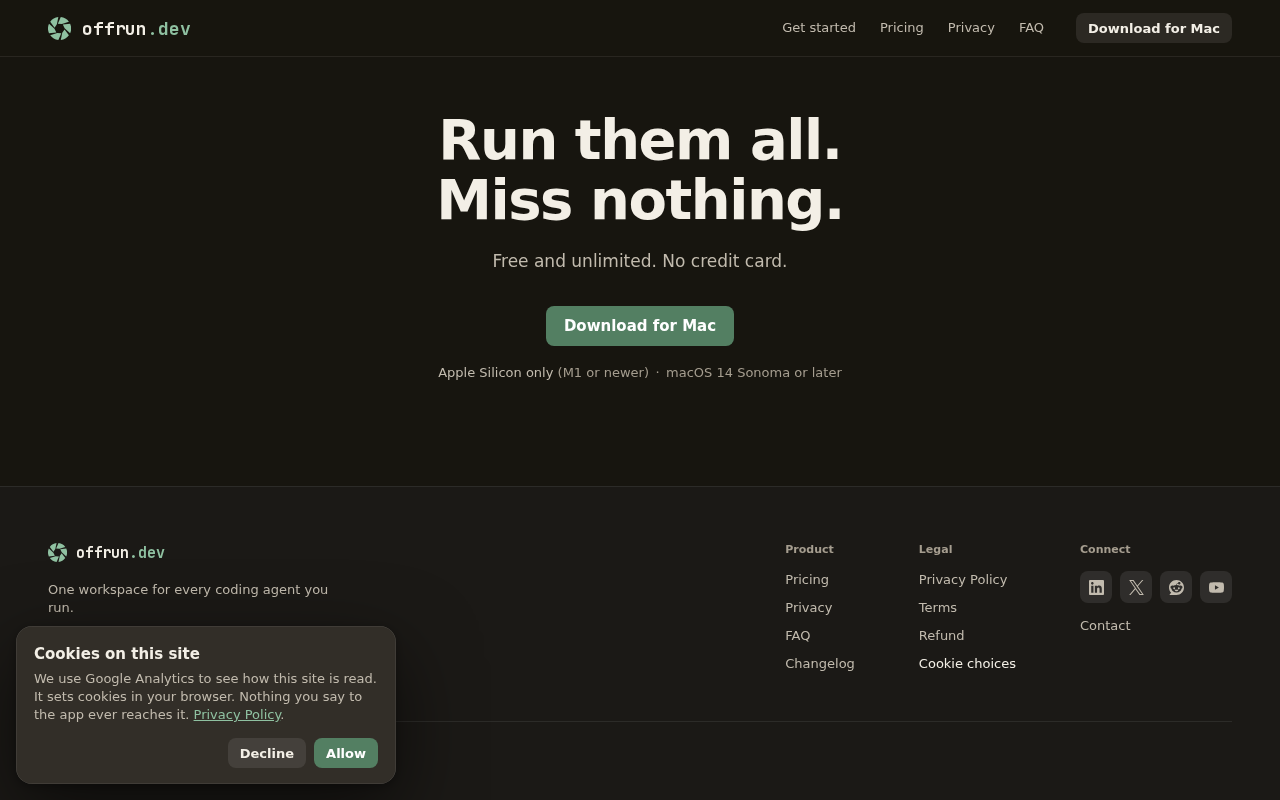Click the "Apple Silicon only" requirement text
Viewport: 1280px width, 800px height.
pyautogui.click(x=495, y=372)
